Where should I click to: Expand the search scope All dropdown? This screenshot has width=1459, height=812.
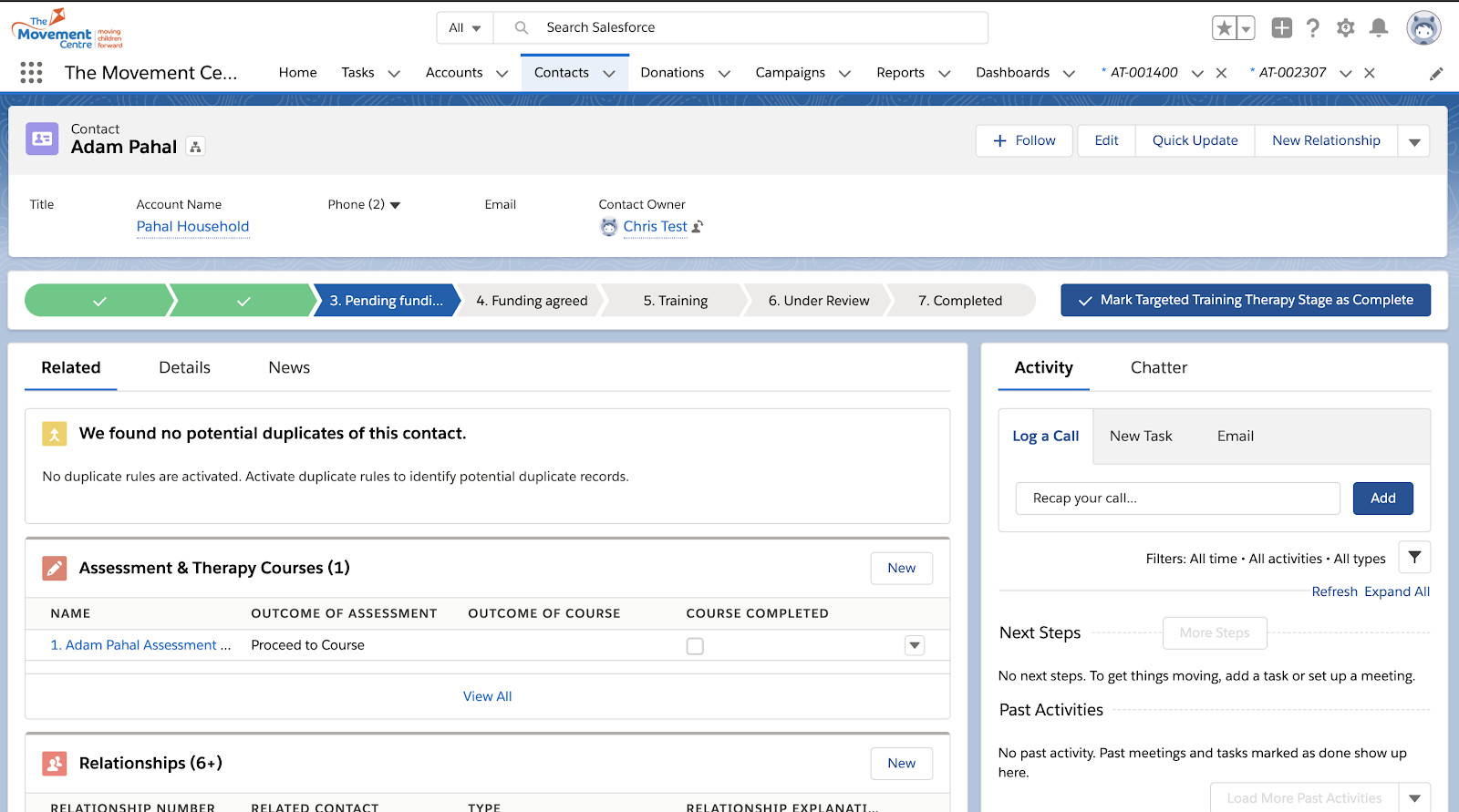tap(465, 28)
